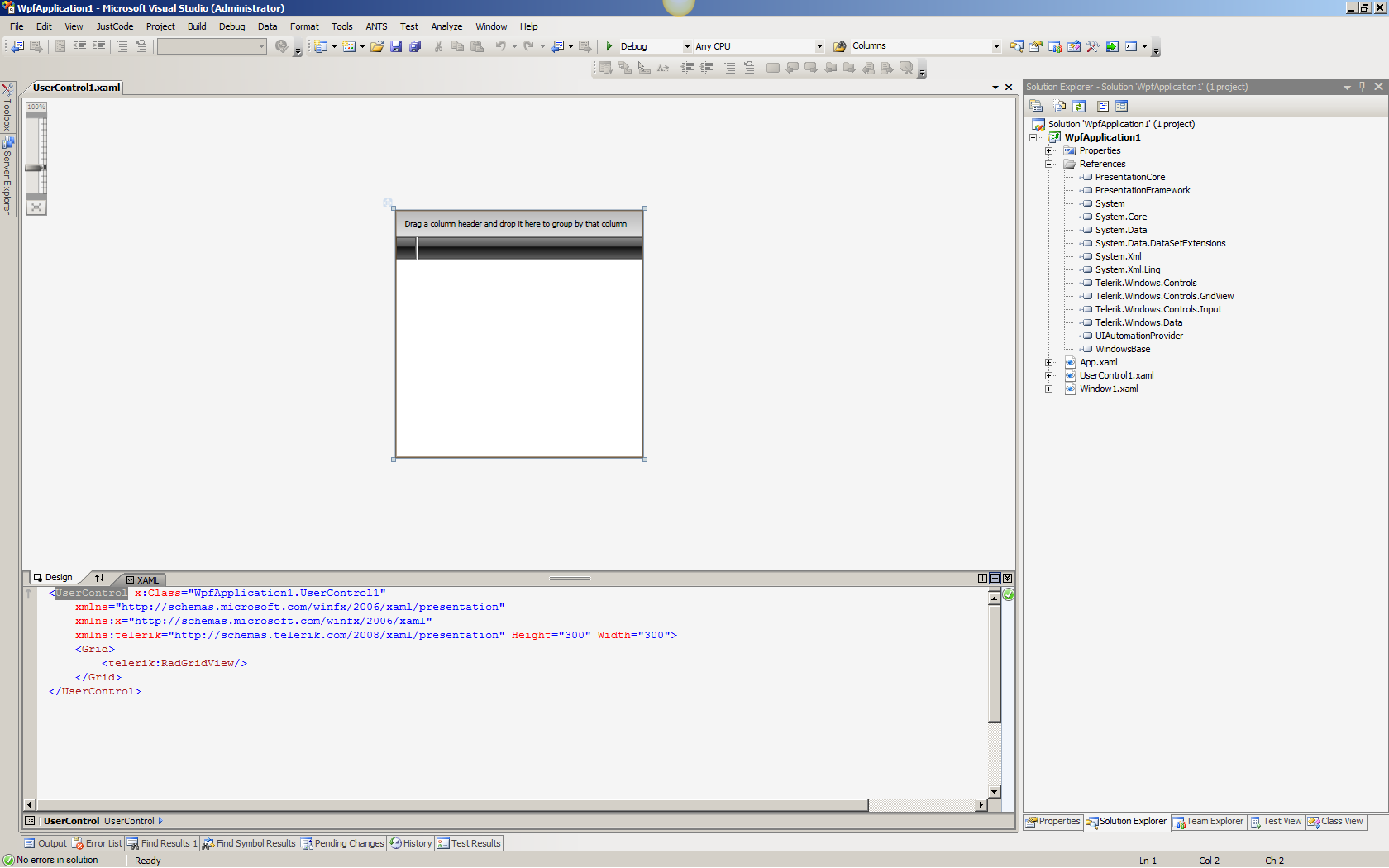Click Properties icon in Solution Explorer toolbar
Screen dimensions: 1389x868
point(1036,106)
